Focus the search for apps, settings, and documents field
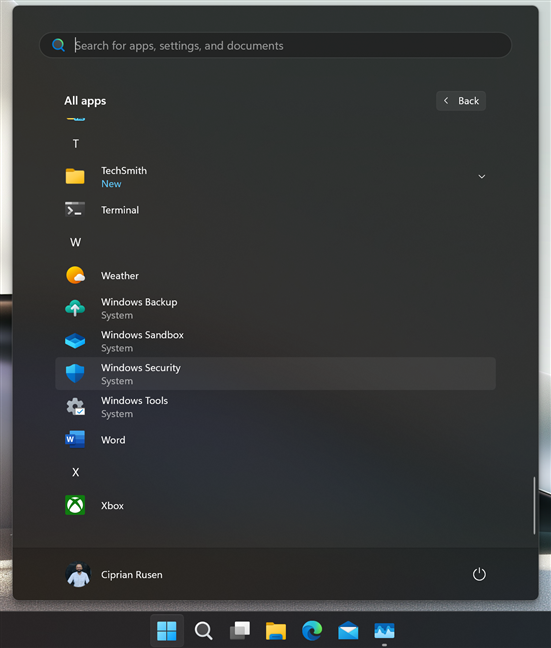The image size is (551, 648). click(275, 45)
